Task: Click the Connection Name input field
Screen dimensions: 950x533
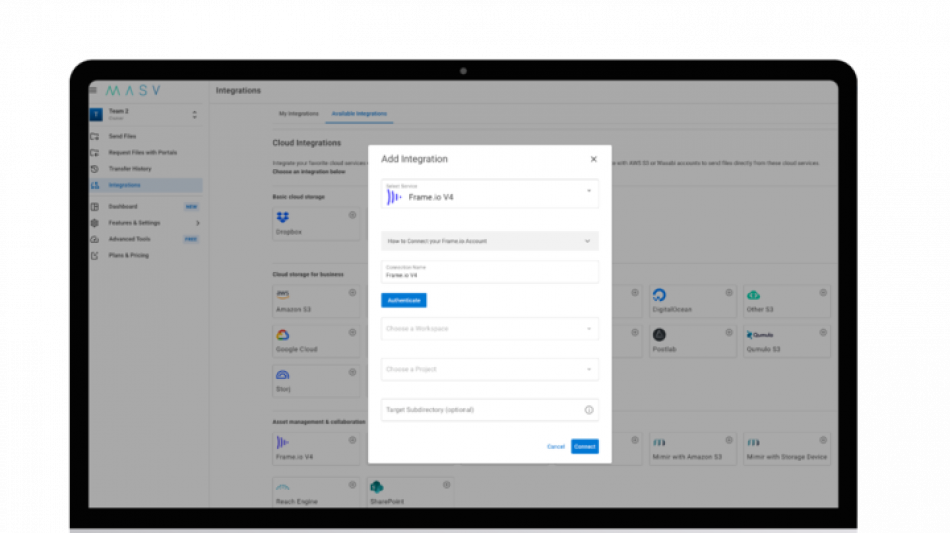Action: pyautogui.click(x=490, y=272)
